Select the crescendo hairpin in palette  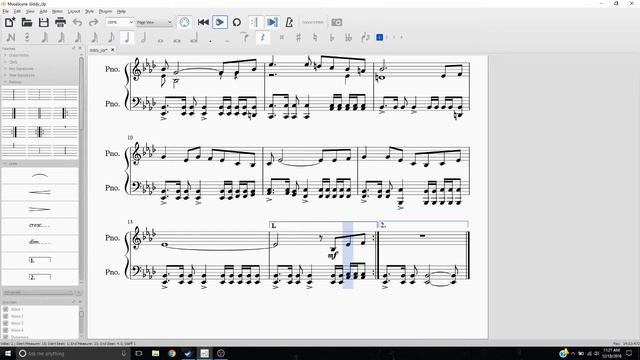pyautogui.click(x=40, y=192)
